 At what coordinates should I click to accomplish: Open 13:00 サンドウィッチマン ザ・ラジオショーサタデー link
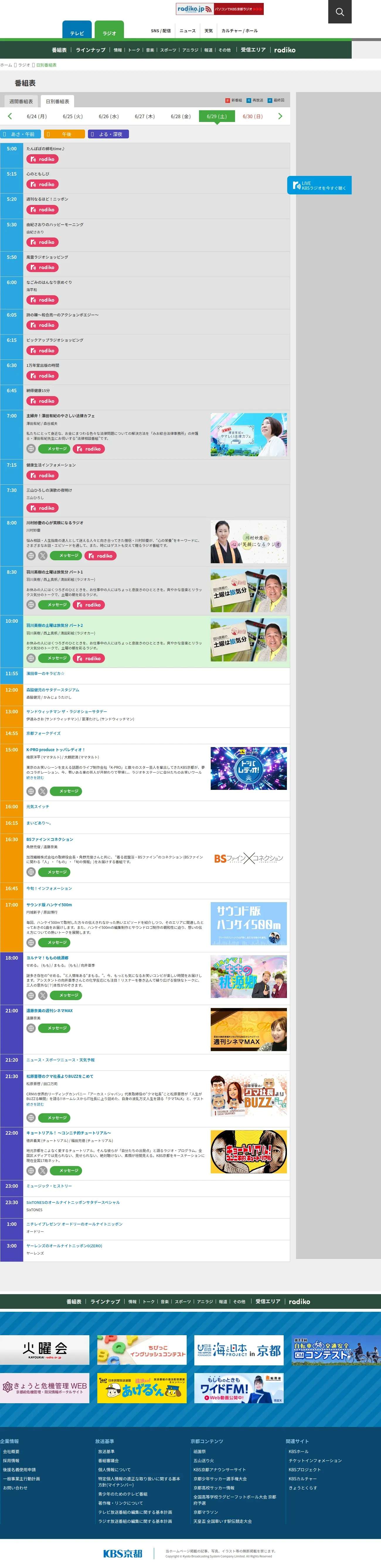[x=66, y=712]
